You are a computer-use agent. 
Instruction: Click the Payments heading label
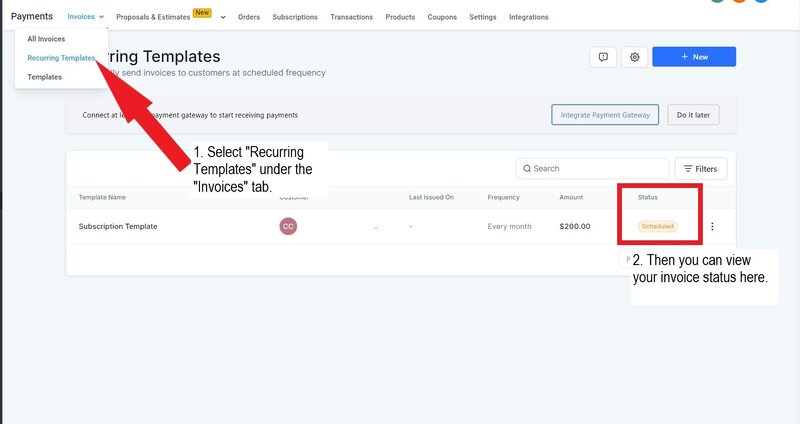[x=32, y=16]
